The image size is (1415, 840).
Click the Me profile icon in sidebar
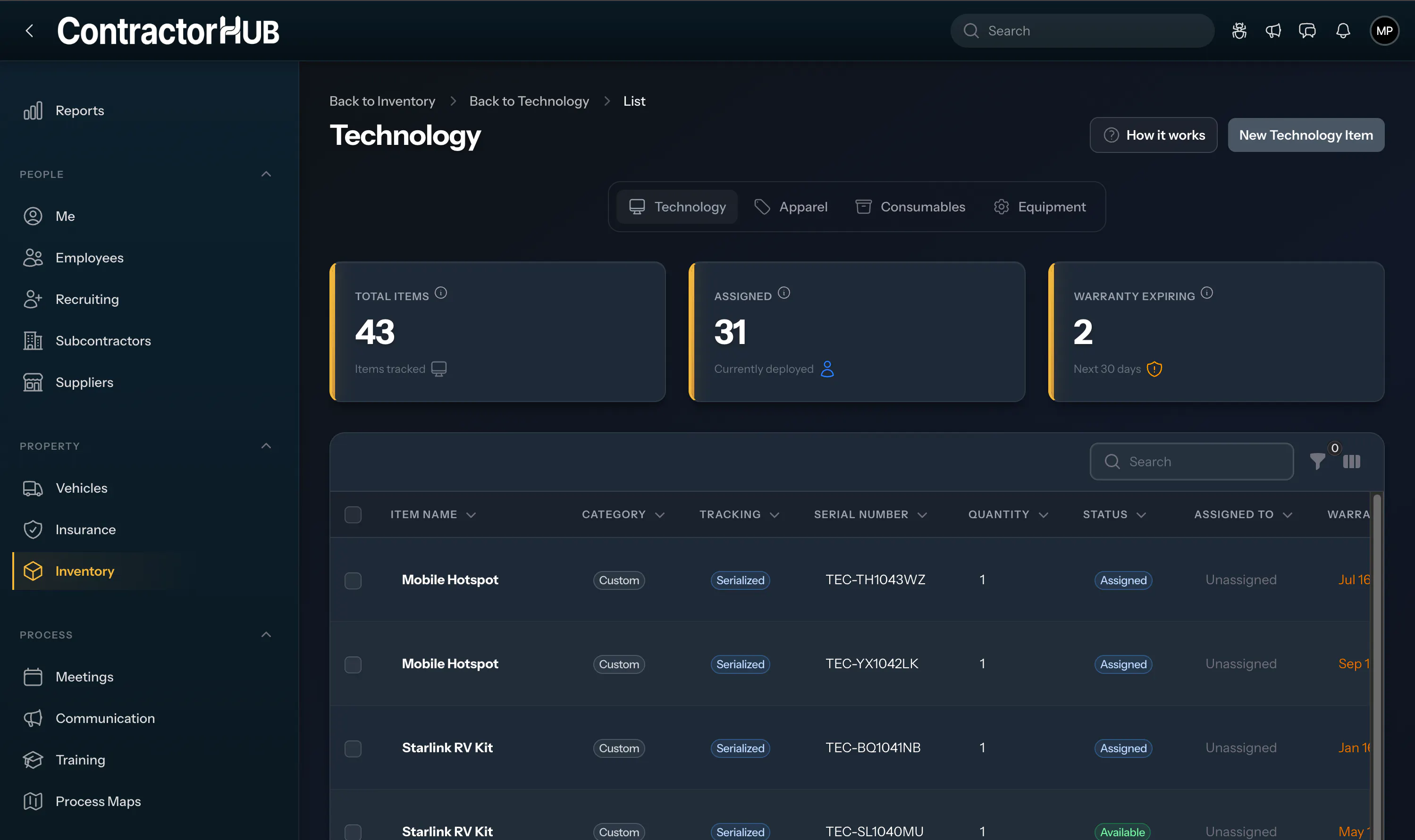pyautogui.click(x=33, y=216)
